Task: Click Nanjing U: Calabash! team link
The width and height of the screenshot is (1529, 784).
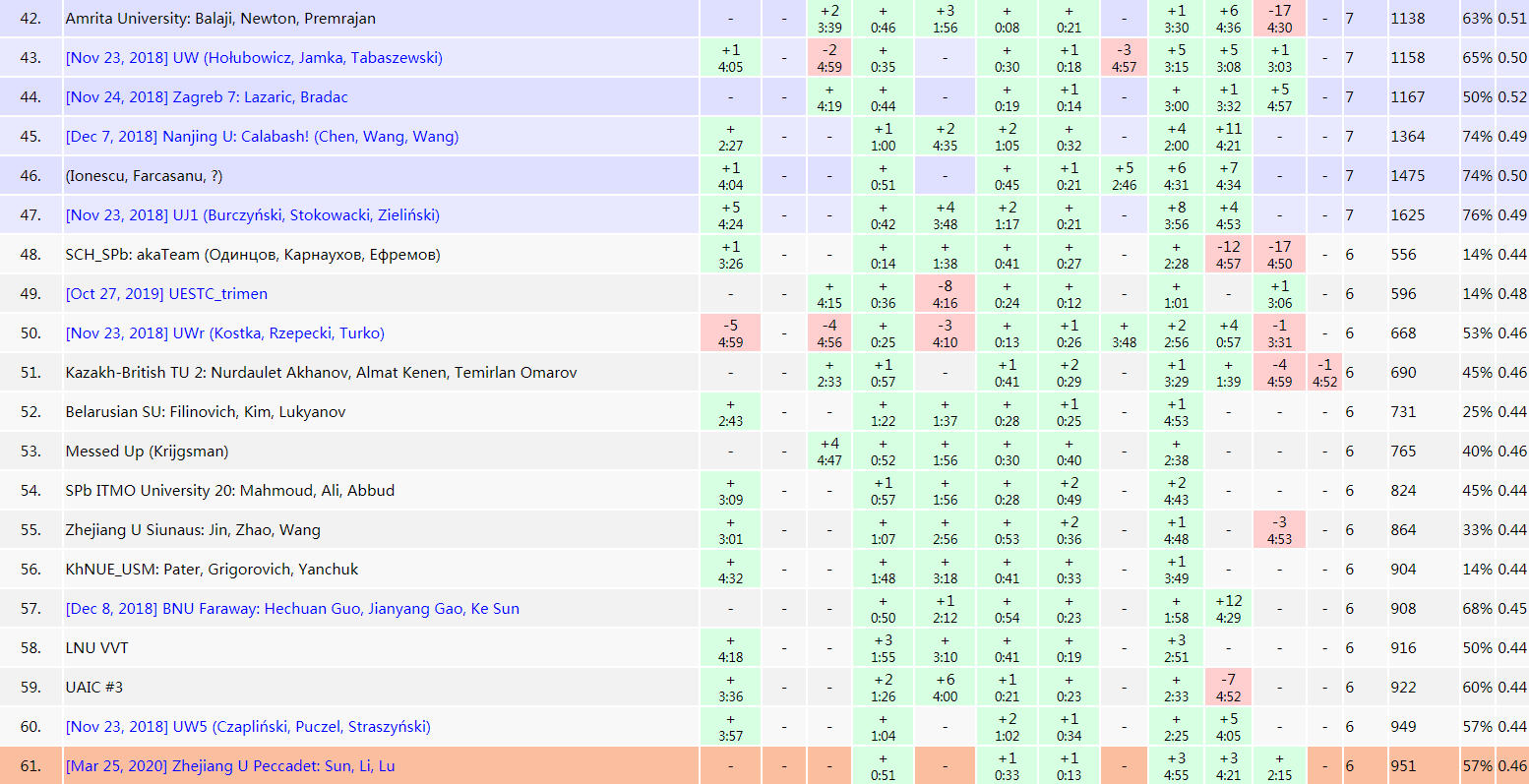Action: [262, 137]
